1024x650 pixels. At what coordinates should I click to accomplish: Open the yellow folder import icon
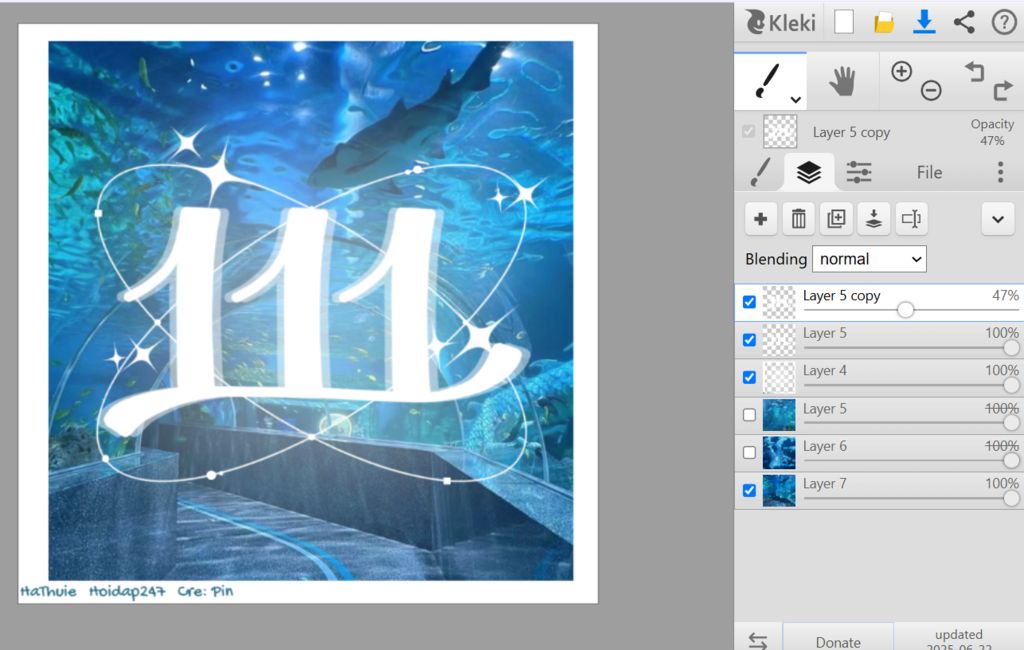point(884,23)
